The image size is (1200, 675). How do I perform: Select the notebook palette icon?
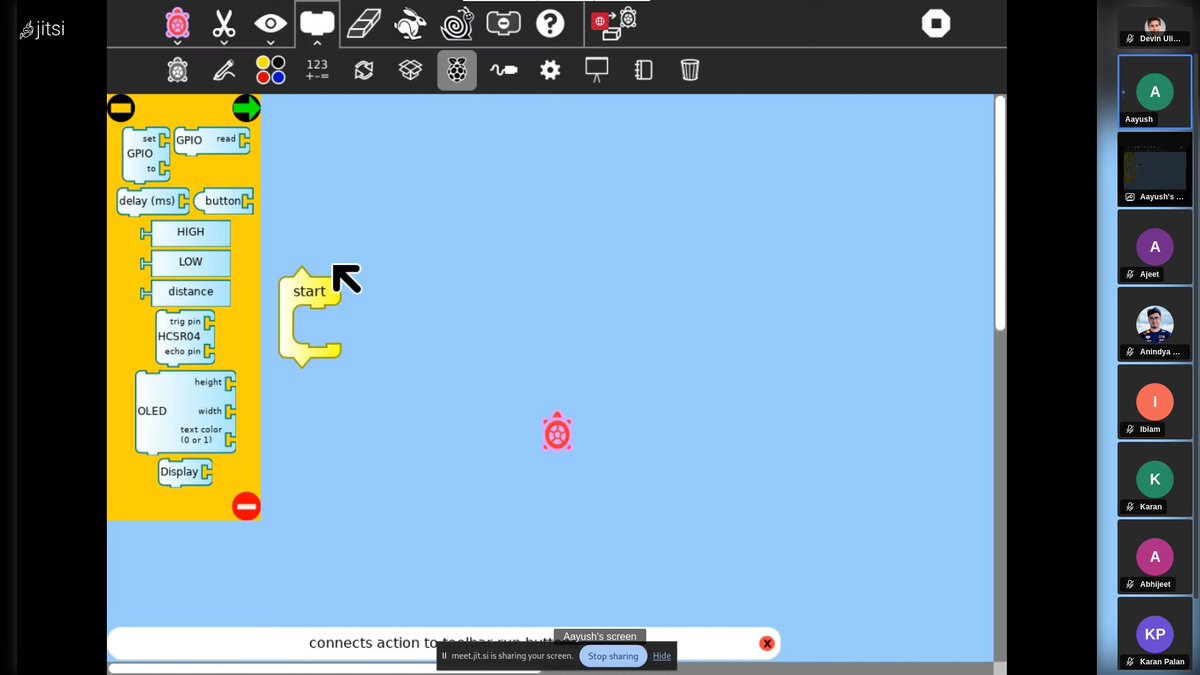643,70
